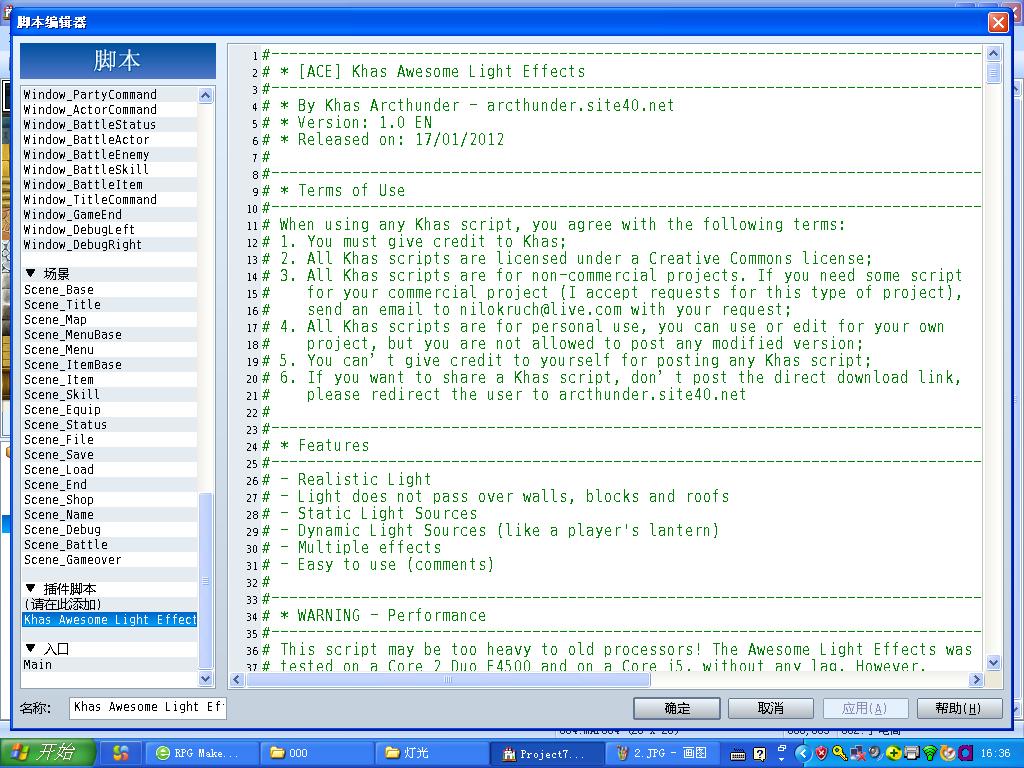Select the Scene_Skill script
1024x768 pixels.
[109, 395]
